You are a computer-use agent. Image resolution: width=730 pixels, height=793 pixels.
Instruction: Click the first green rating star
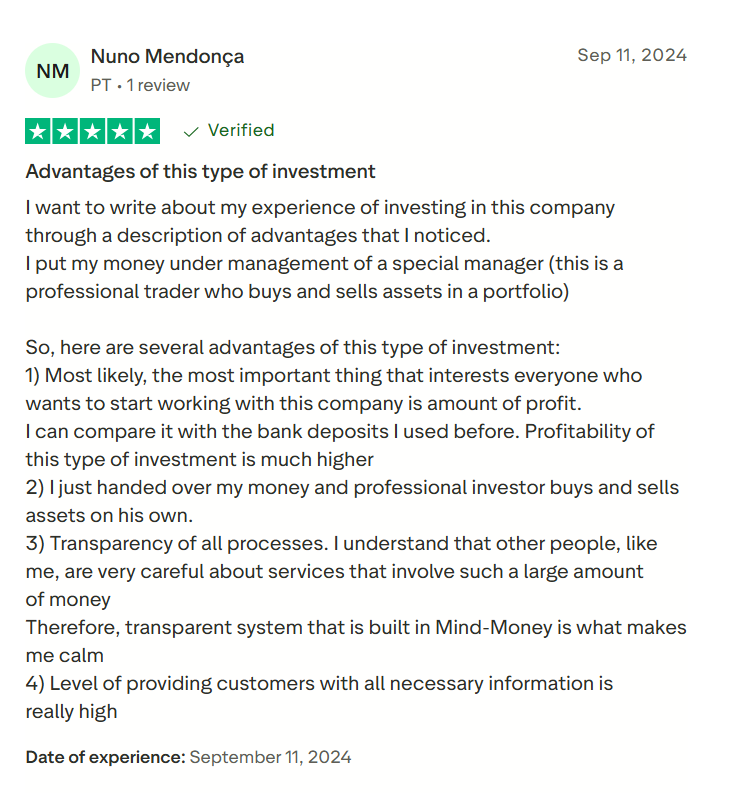click(x=38, y=131)
